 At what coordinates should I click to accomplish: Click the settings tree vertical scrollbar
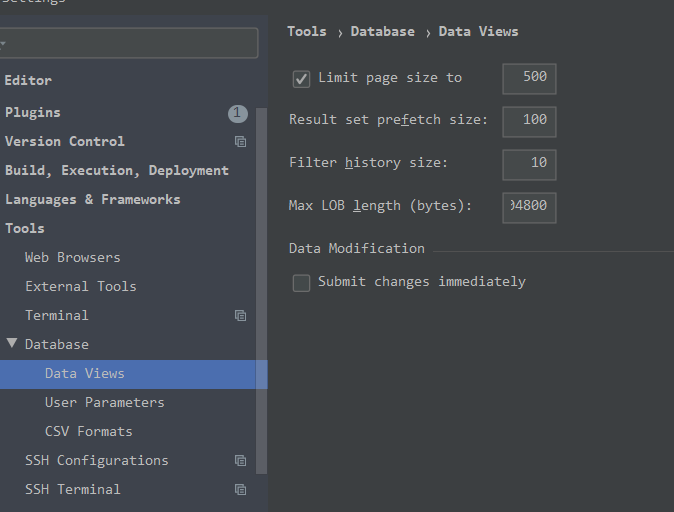[x=261, y=291]
